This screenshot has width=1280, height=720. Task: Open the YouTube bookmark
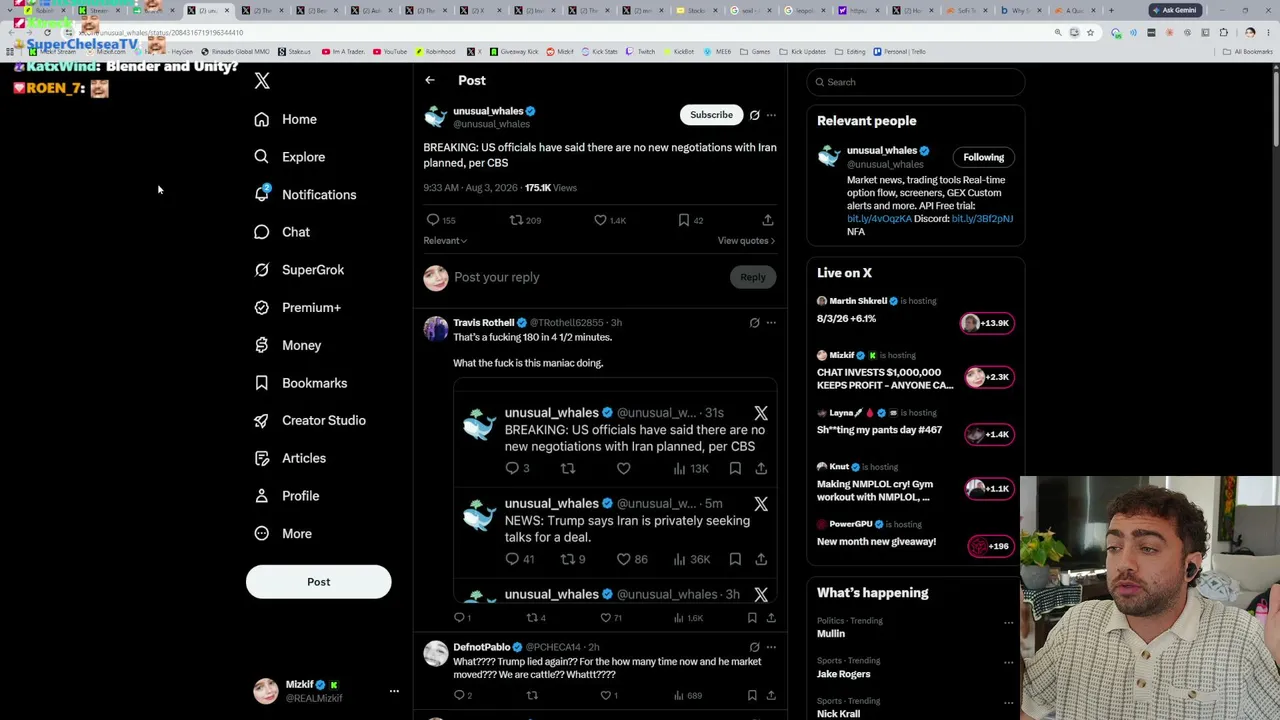(390, 51)
